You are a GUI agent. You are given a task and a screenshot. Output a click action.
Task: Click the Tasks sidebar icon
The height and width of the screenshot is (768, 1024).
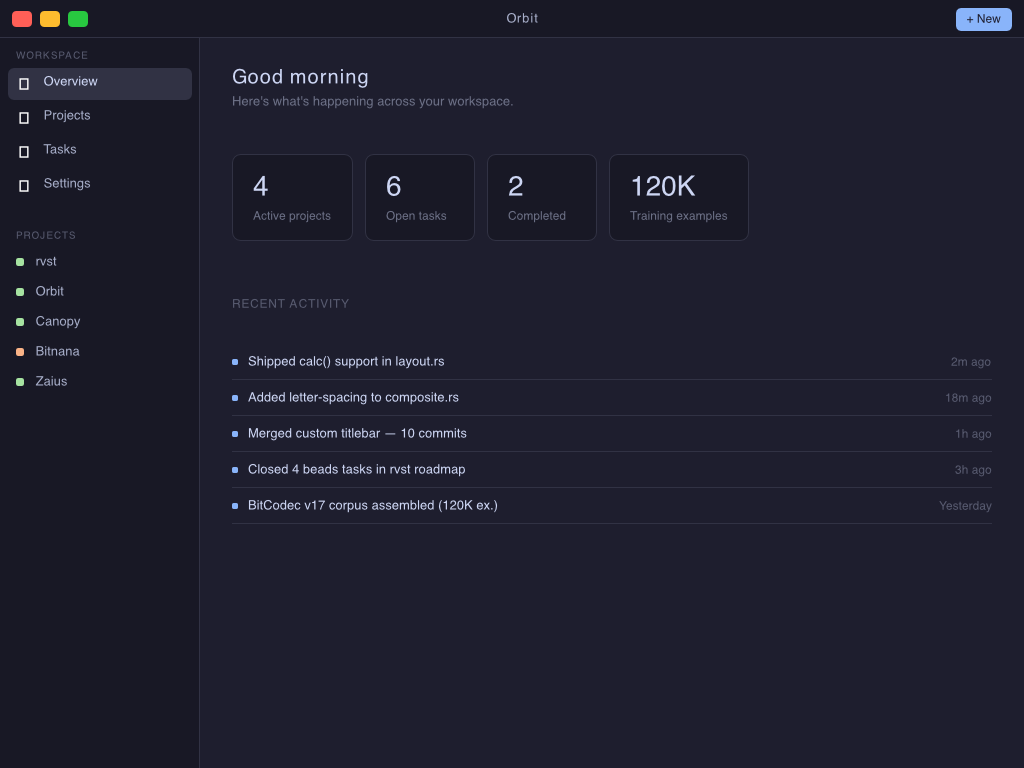coord(24,152)
